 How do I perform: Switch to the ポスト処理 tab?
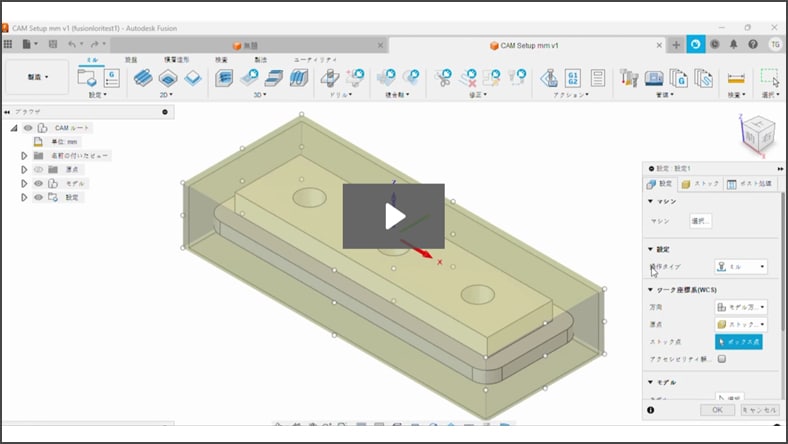[749, 184]
